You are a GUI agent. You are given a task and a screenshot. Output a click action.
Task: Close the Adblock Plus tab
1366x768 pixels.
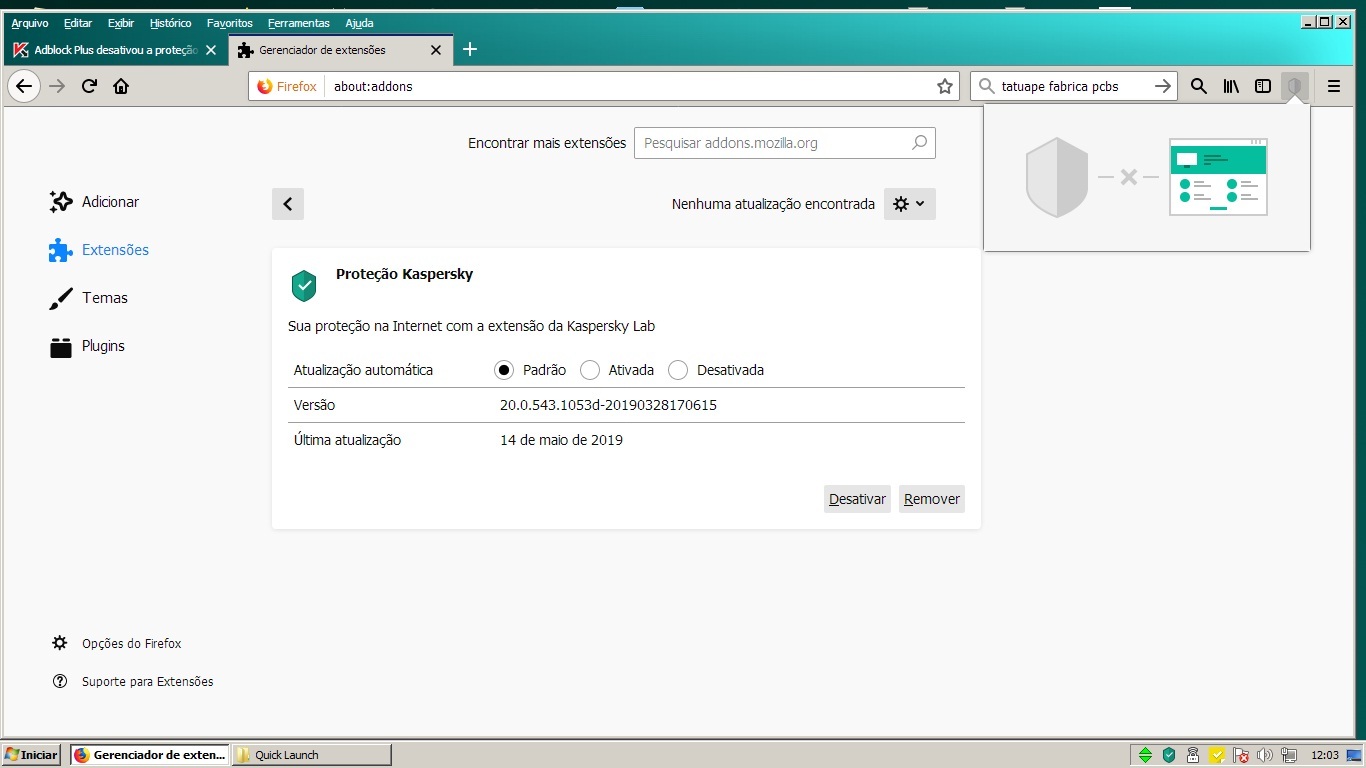[x=210, y=50]
